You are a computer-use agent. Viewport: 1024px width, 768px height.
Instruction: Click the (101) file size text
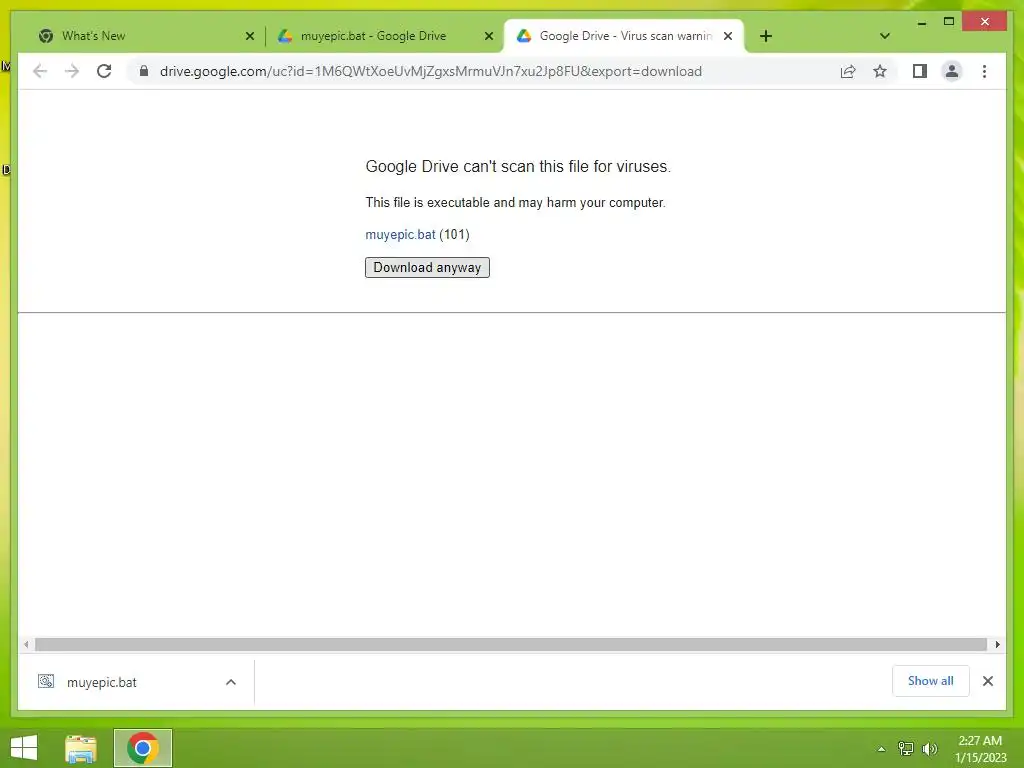[455, 234]
